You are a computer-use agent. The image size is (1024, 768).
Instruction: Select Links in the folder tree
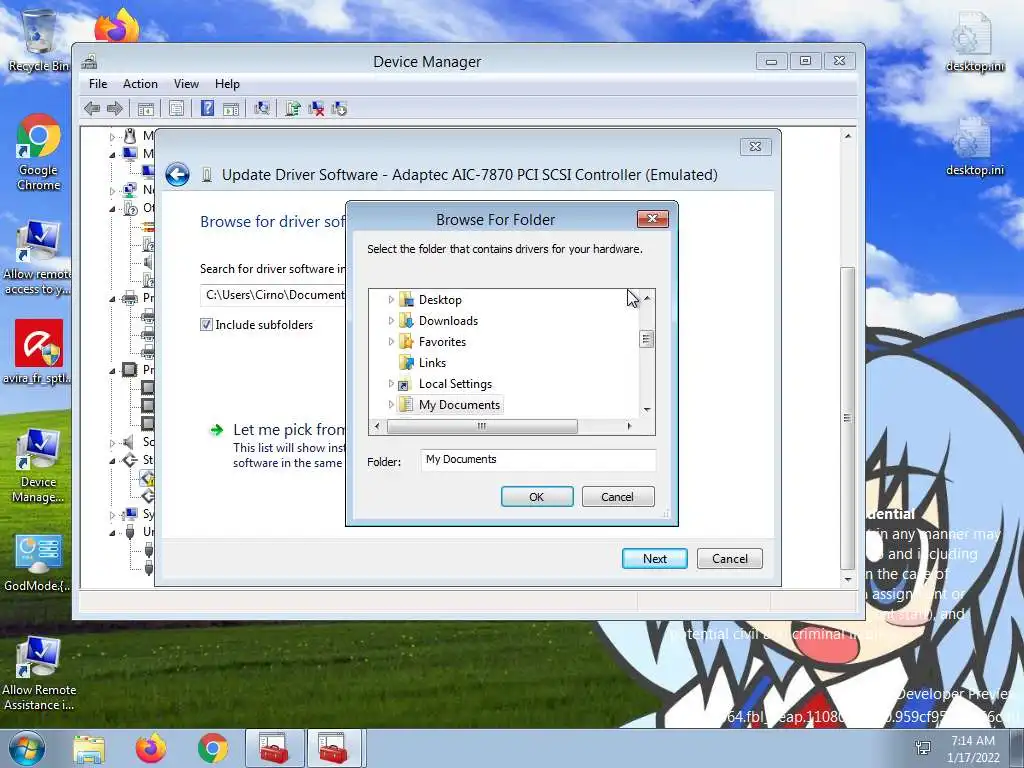[x=432, y=362]
